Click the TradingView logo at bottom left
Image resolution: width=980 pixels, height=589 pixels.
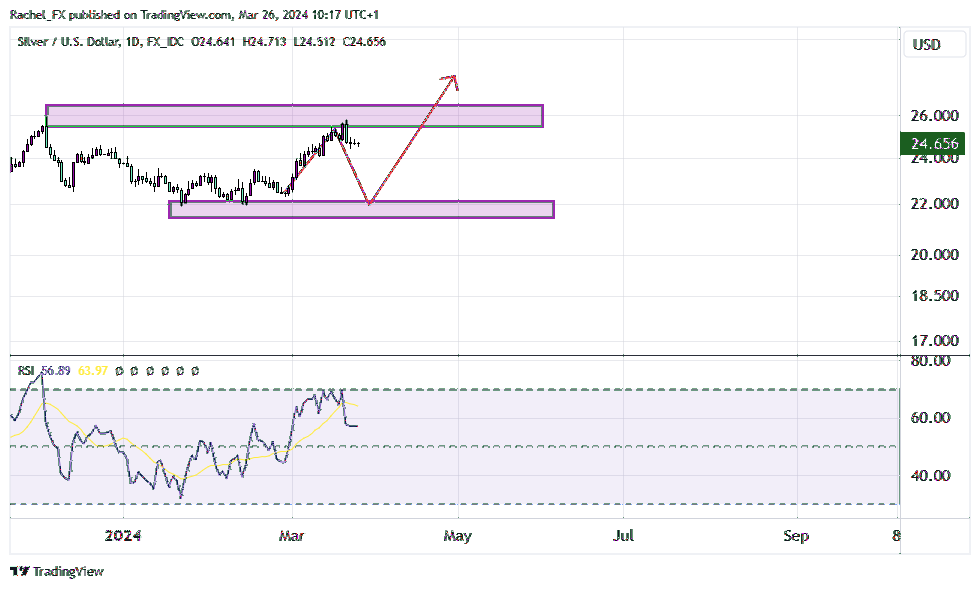57,571
